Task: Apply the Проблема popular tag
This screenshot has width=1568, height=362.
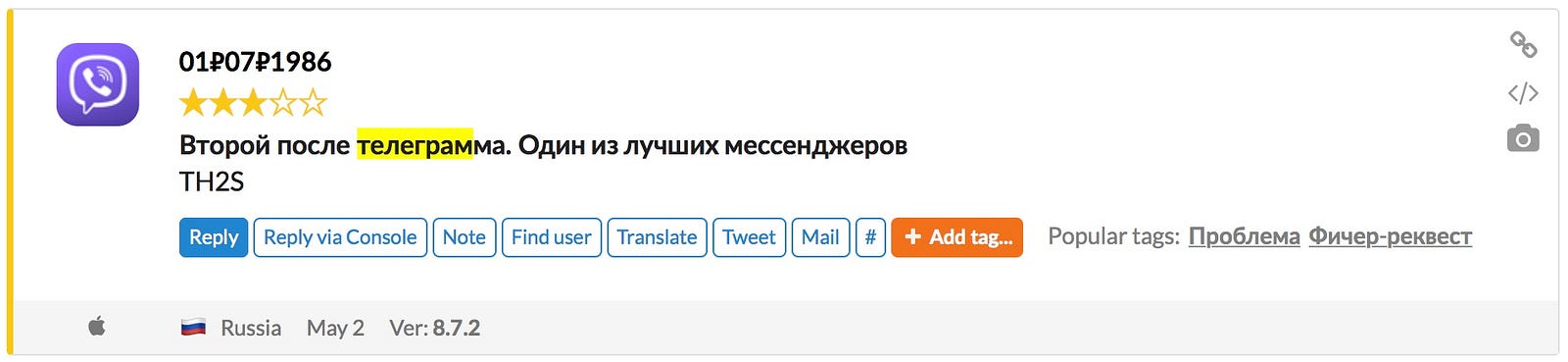Action: tap(1245, 236)
